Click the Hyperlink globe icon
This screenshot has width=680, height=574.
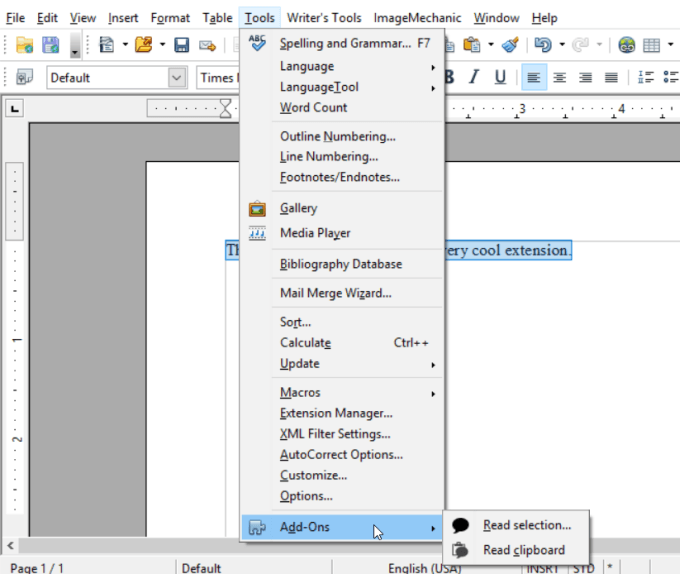point(627,45)
